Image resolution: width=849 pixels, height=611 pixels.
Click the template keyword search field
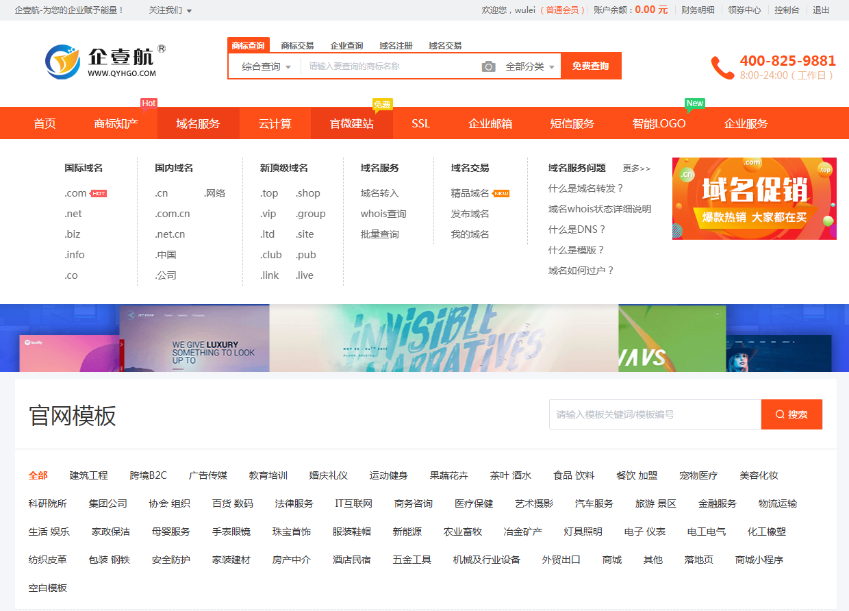coord(655,414)
